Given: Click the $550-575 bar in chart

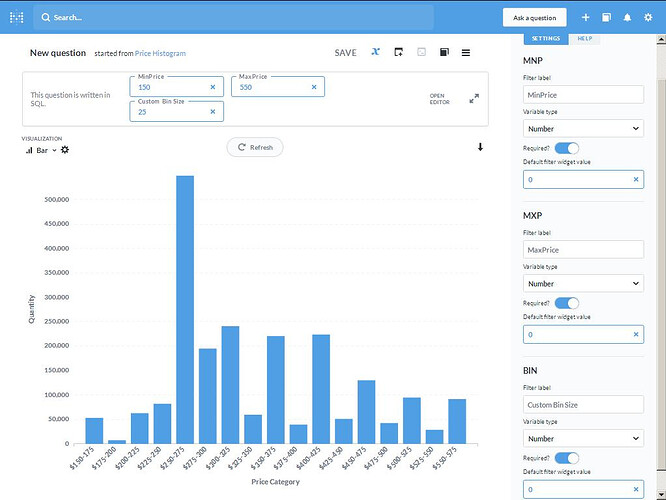Looking at the screenshot, I should [457, 421].
